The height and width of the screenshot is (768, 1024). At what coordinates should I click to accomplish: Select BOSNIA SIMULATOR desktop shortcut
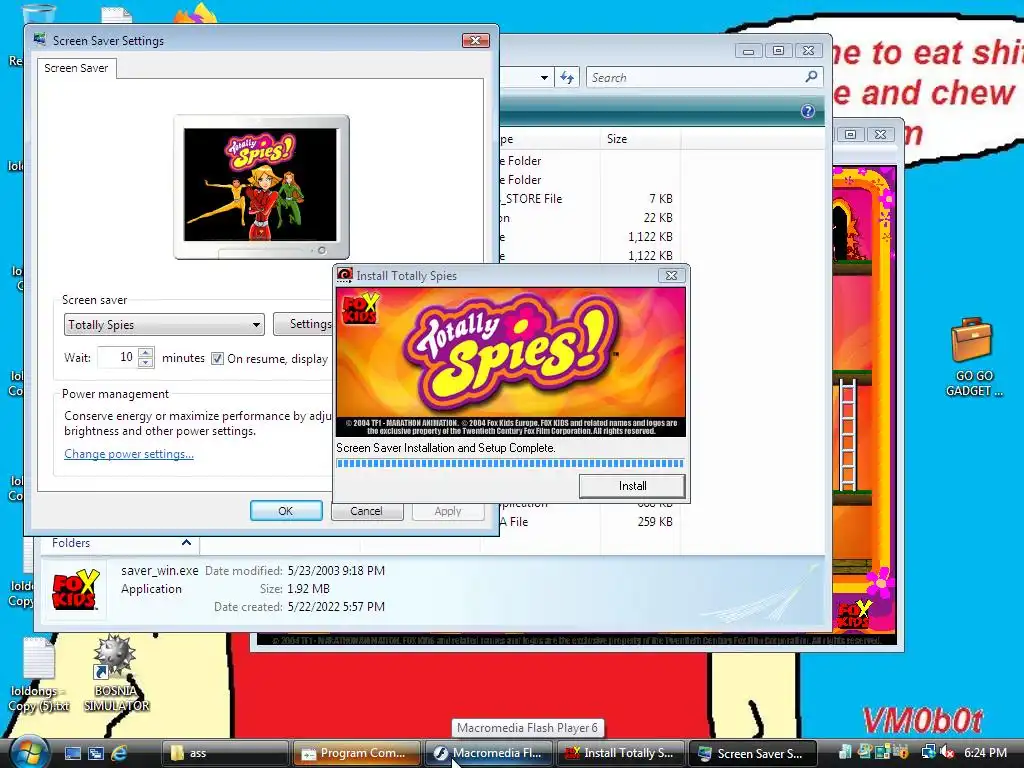pyautogui.click(x=116, y=674)
